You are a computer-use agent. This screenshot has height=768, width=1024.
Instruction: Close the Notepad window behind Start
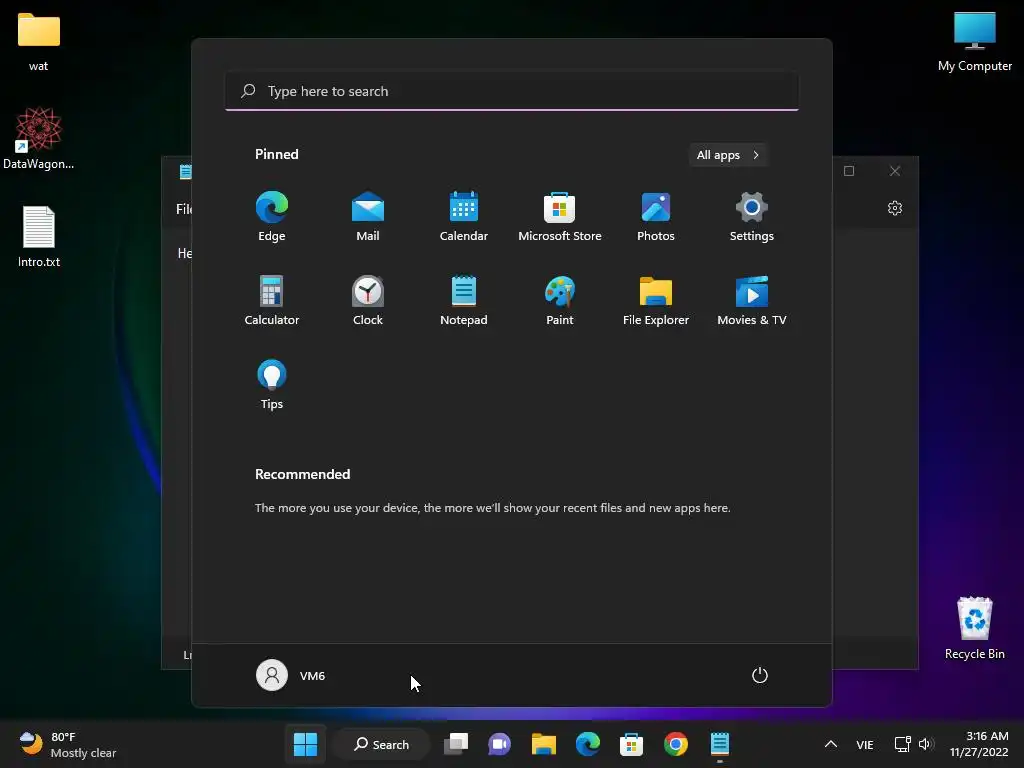895,170
